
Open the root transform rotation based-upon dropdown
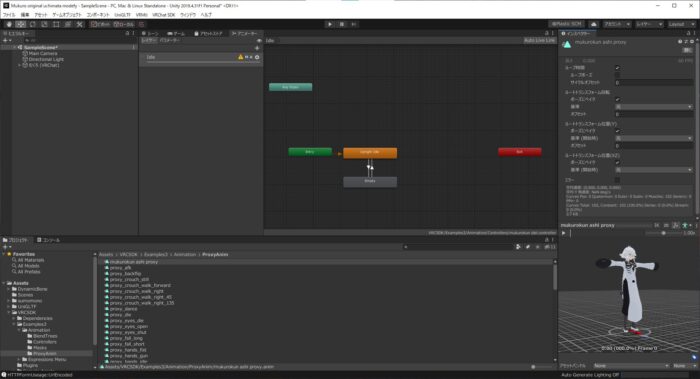click(654, 107)
